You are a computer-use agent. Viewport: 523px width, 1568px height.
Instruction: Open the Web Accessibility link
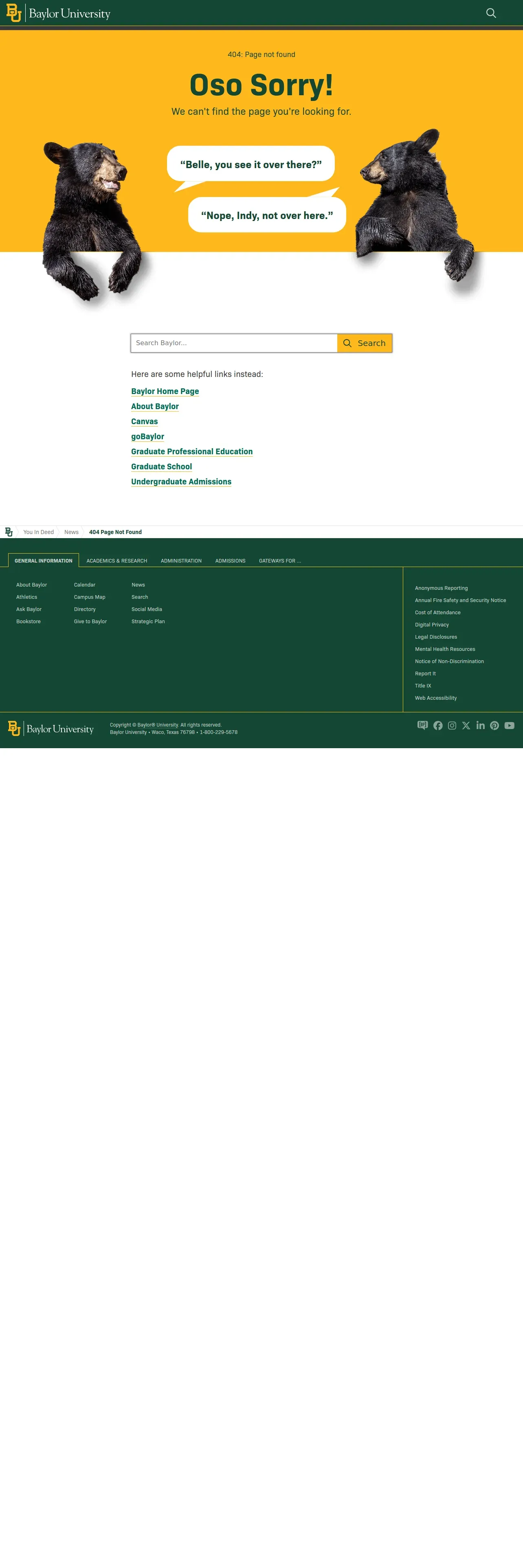436,698
